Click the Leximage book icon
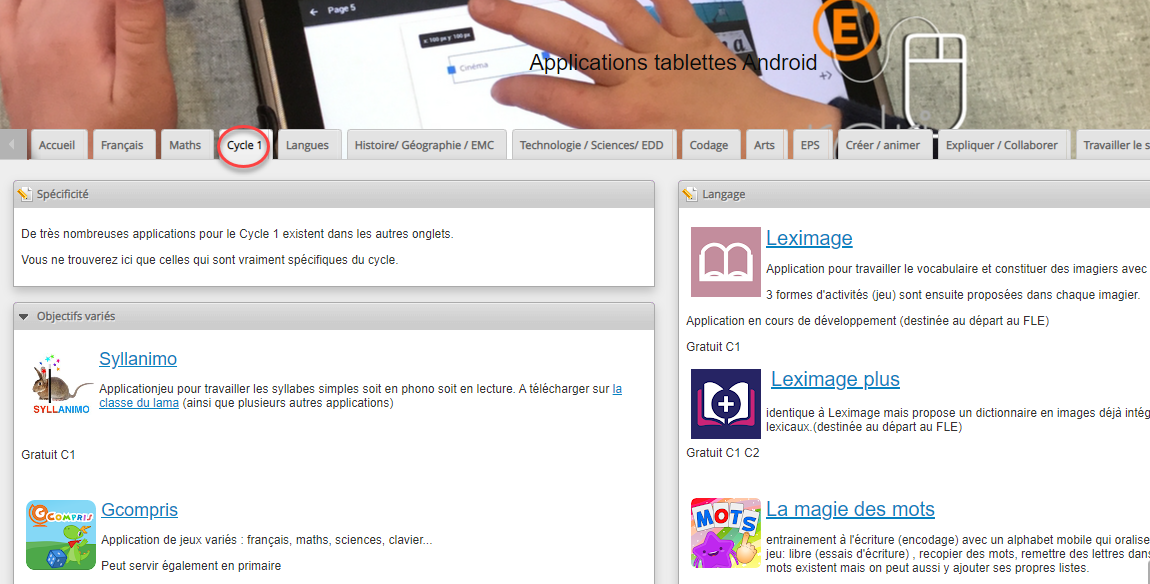Screen dimensions: 1150x584 [726, 262]
